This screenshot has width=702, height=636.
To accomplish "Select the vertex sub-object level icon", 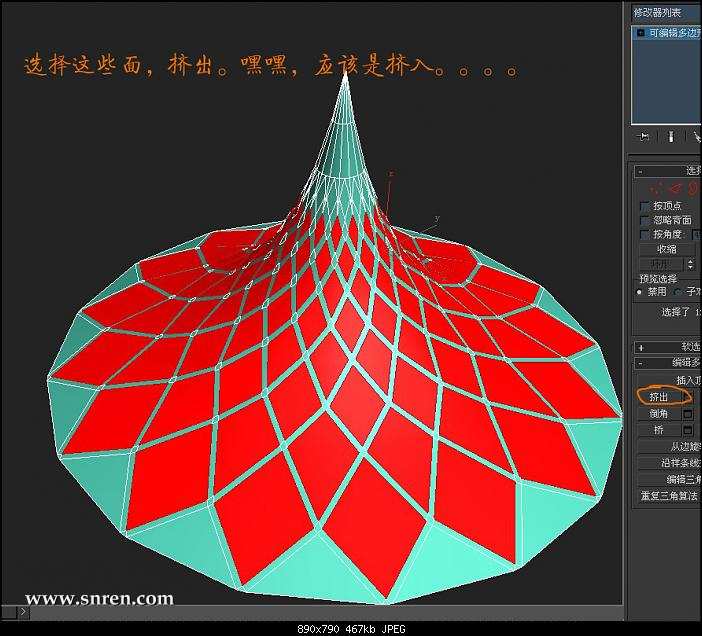I will [656, 188].
